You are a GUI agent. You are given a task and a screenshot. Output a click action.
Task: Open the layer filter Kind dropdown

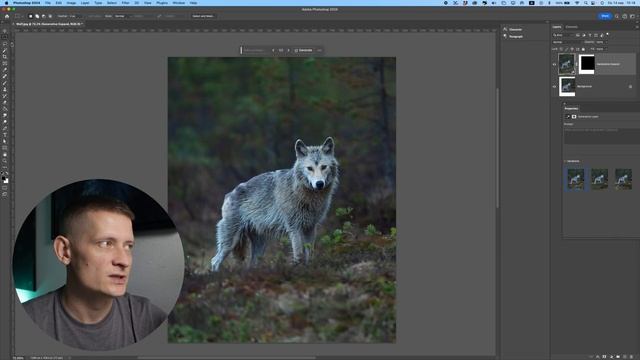coord(563,35)
